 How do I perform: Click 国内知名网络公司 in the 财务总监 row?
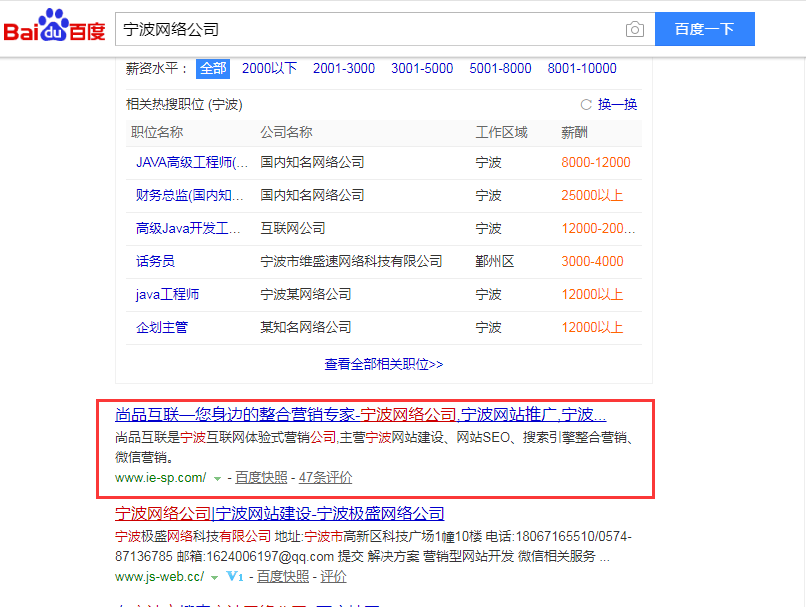coord(312,195)
